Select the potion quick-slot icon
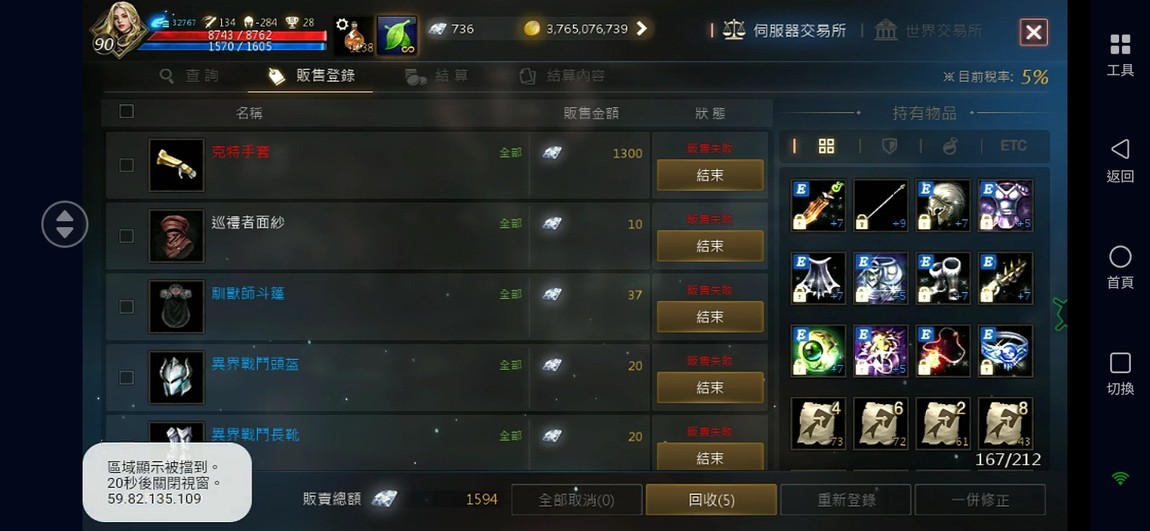The width and height of the screenshot is (1150, 531). (x=354, y=36)
